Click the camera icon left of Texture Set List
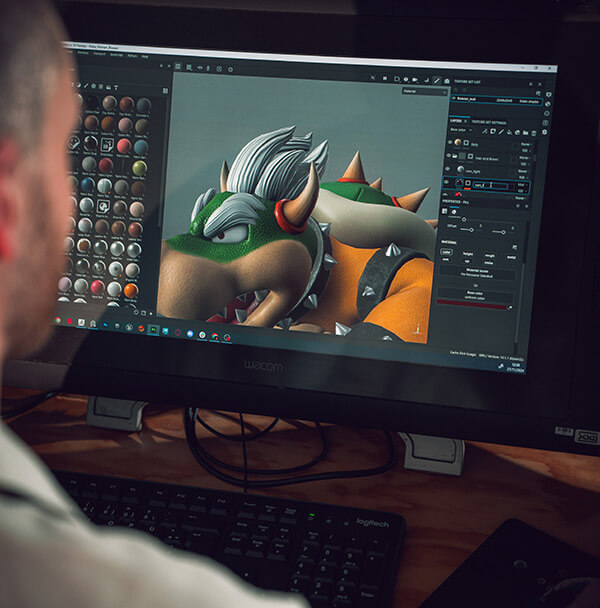Image resolution: width=600 pixels, height=608 pixels. (x=447, y=81)
